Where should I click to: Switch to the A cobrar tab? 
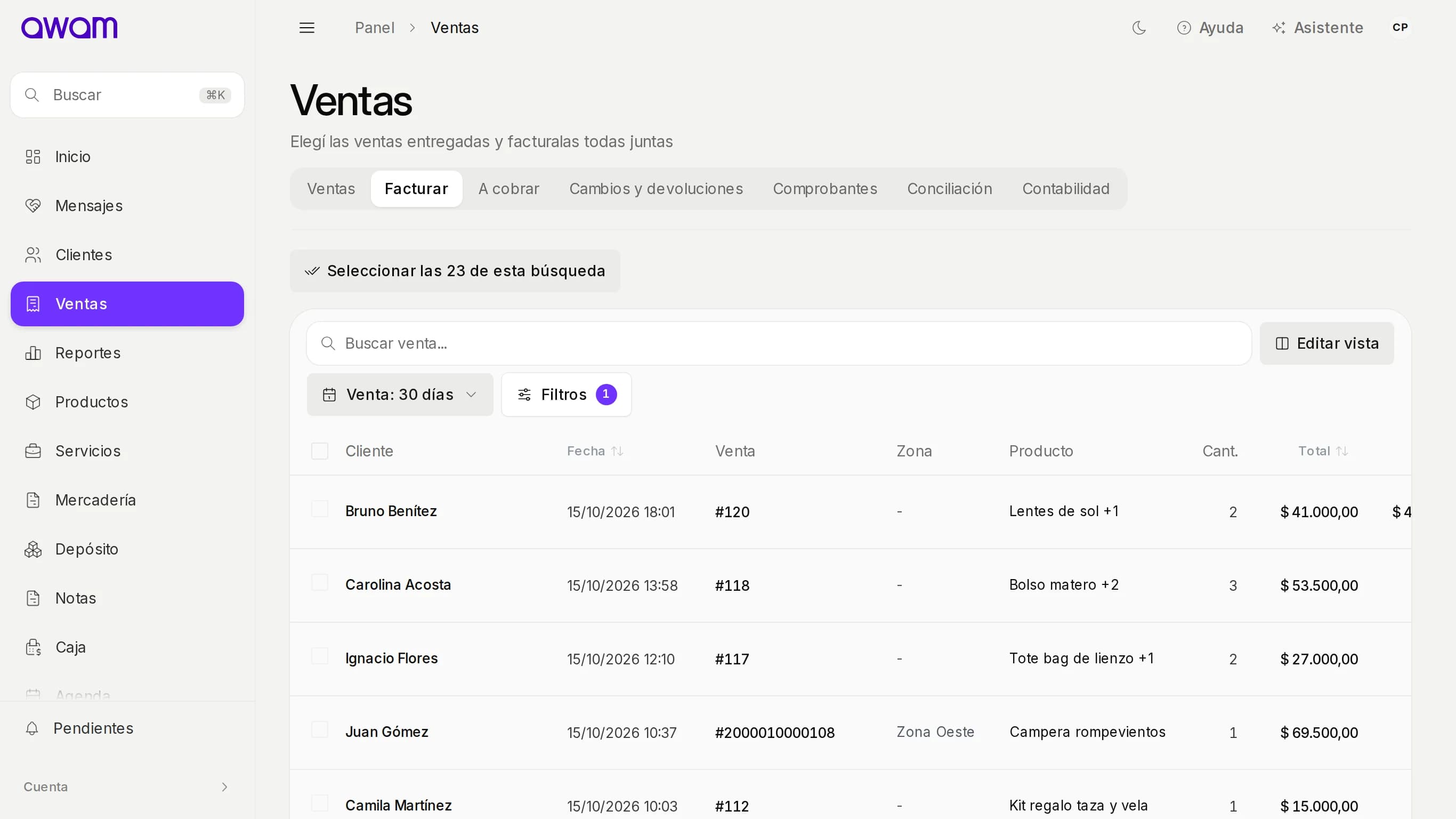pyautogui.click(x=509, y=189)
